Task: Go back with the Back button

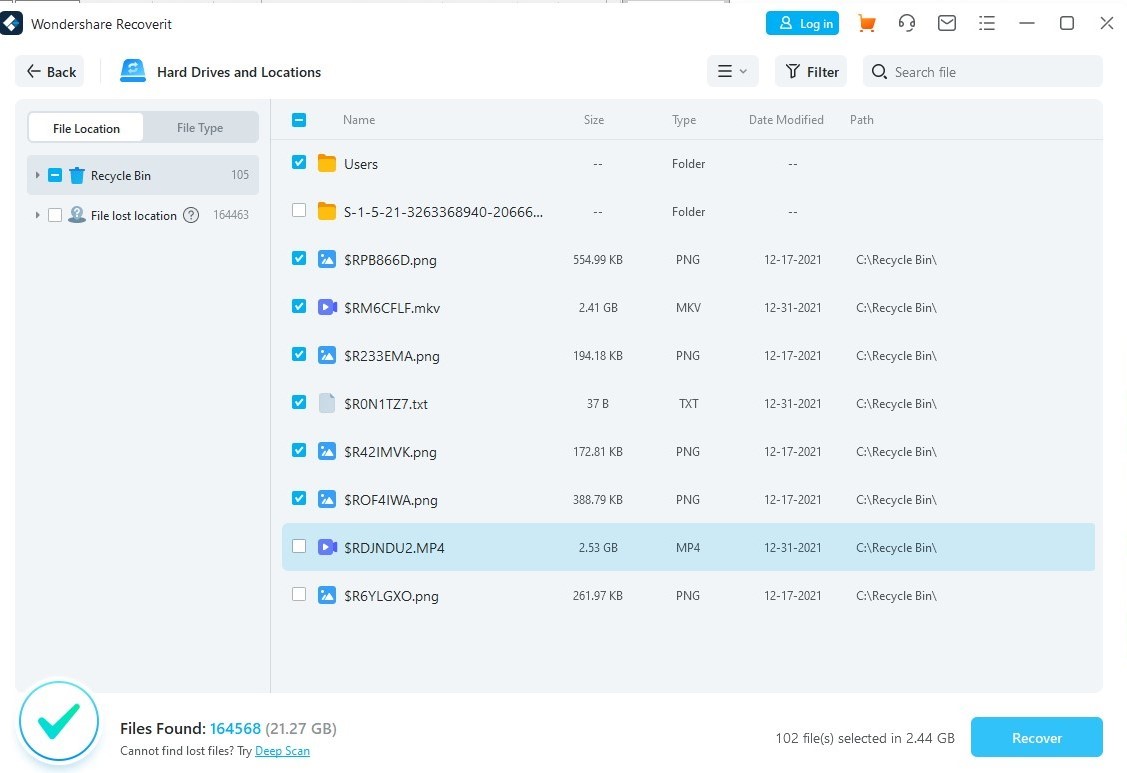Action: pyautogui.click(x=50, y=71)
